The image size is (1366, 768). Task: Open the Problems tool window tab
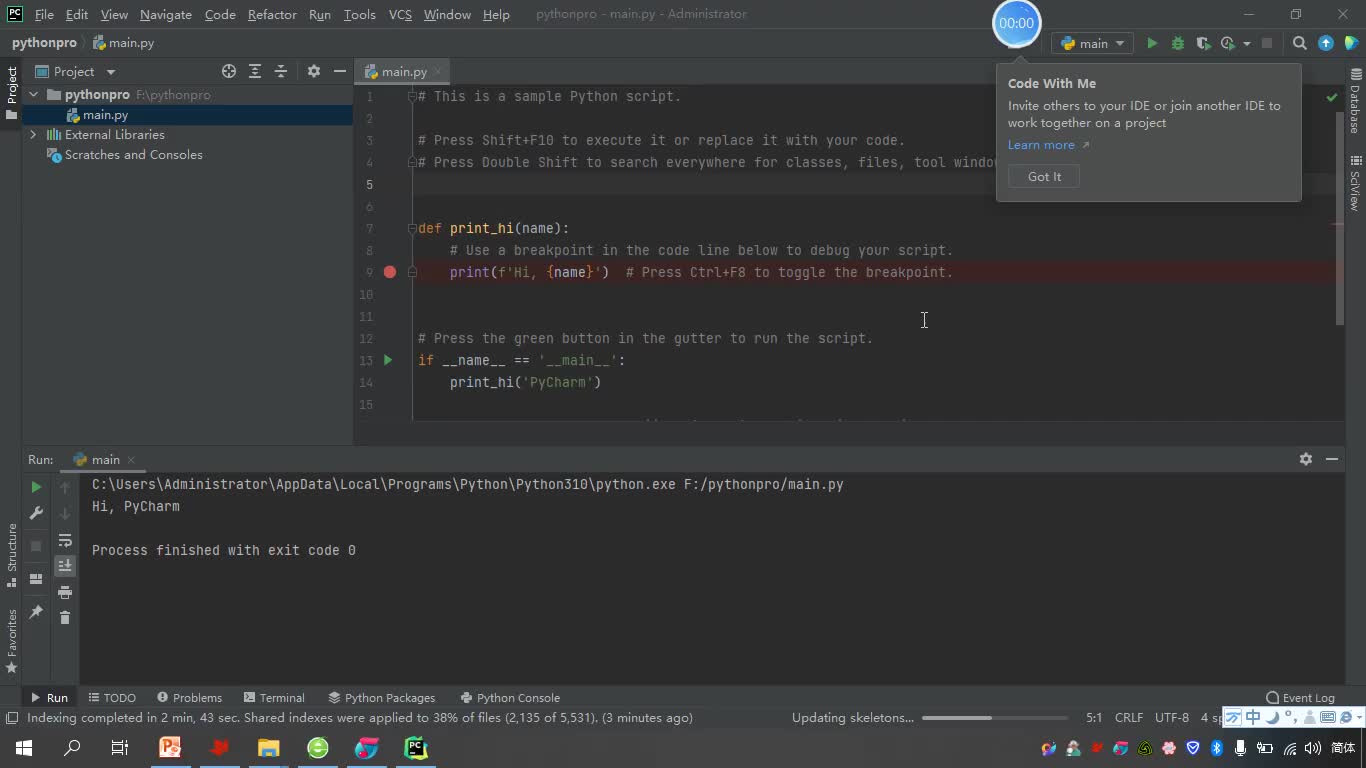click(189, 698)
